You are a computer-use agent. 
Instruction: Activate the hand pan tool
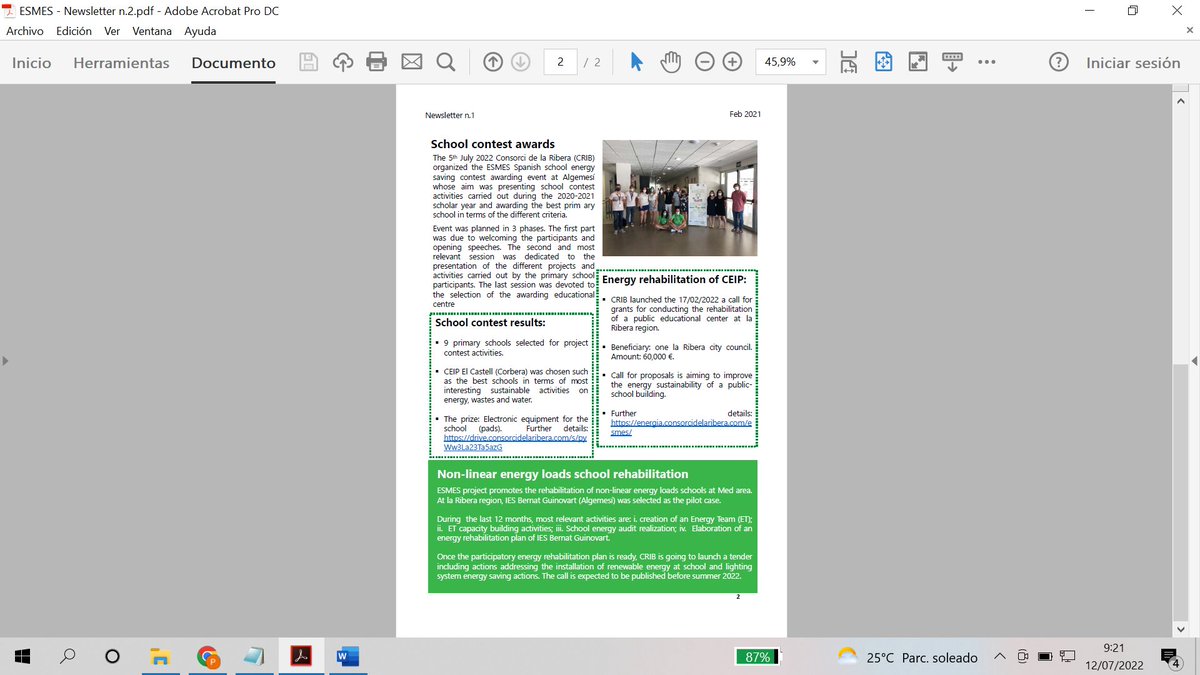tap(670, 62)
